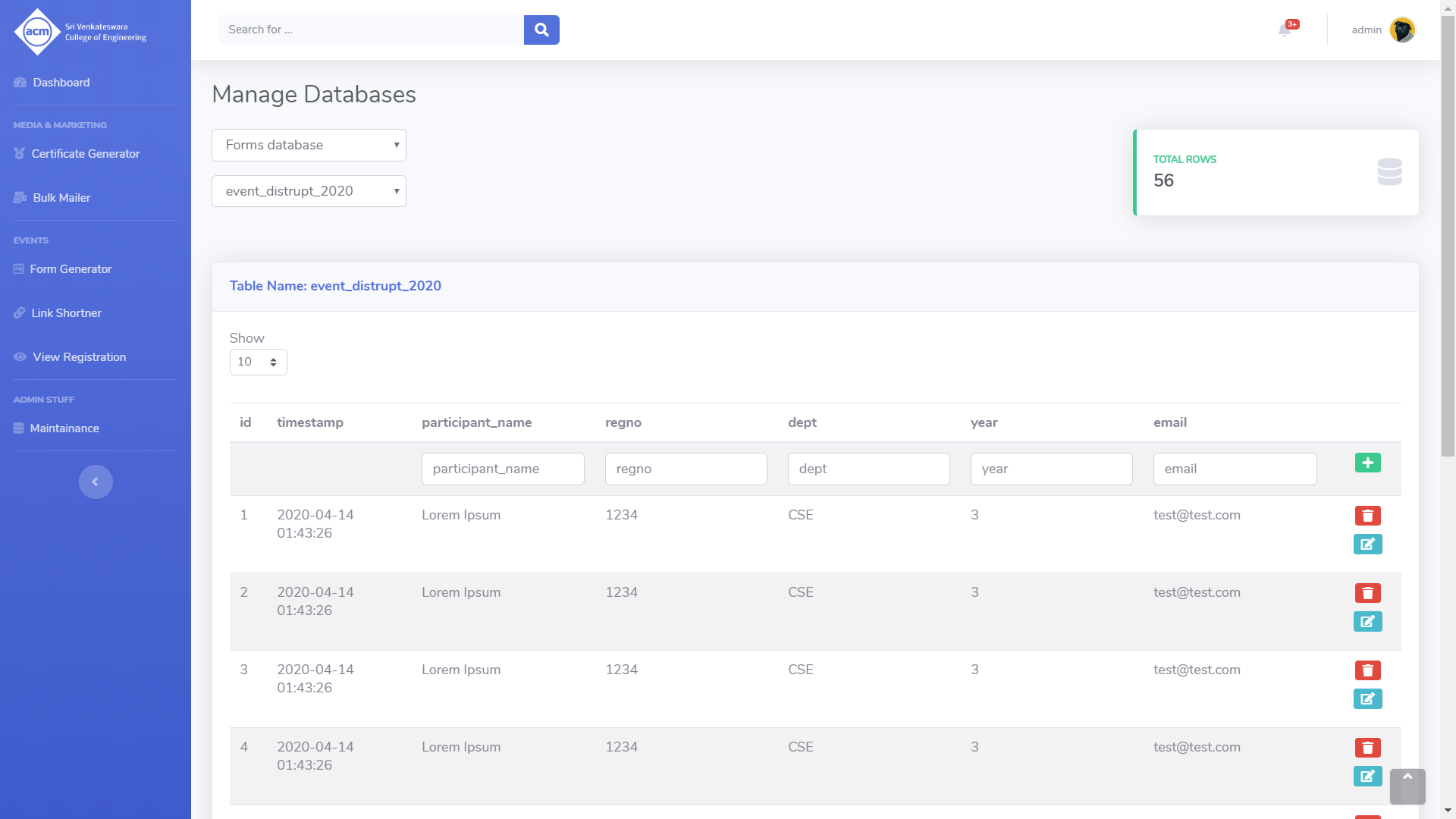Open the View Registration link

pos(79,357)
